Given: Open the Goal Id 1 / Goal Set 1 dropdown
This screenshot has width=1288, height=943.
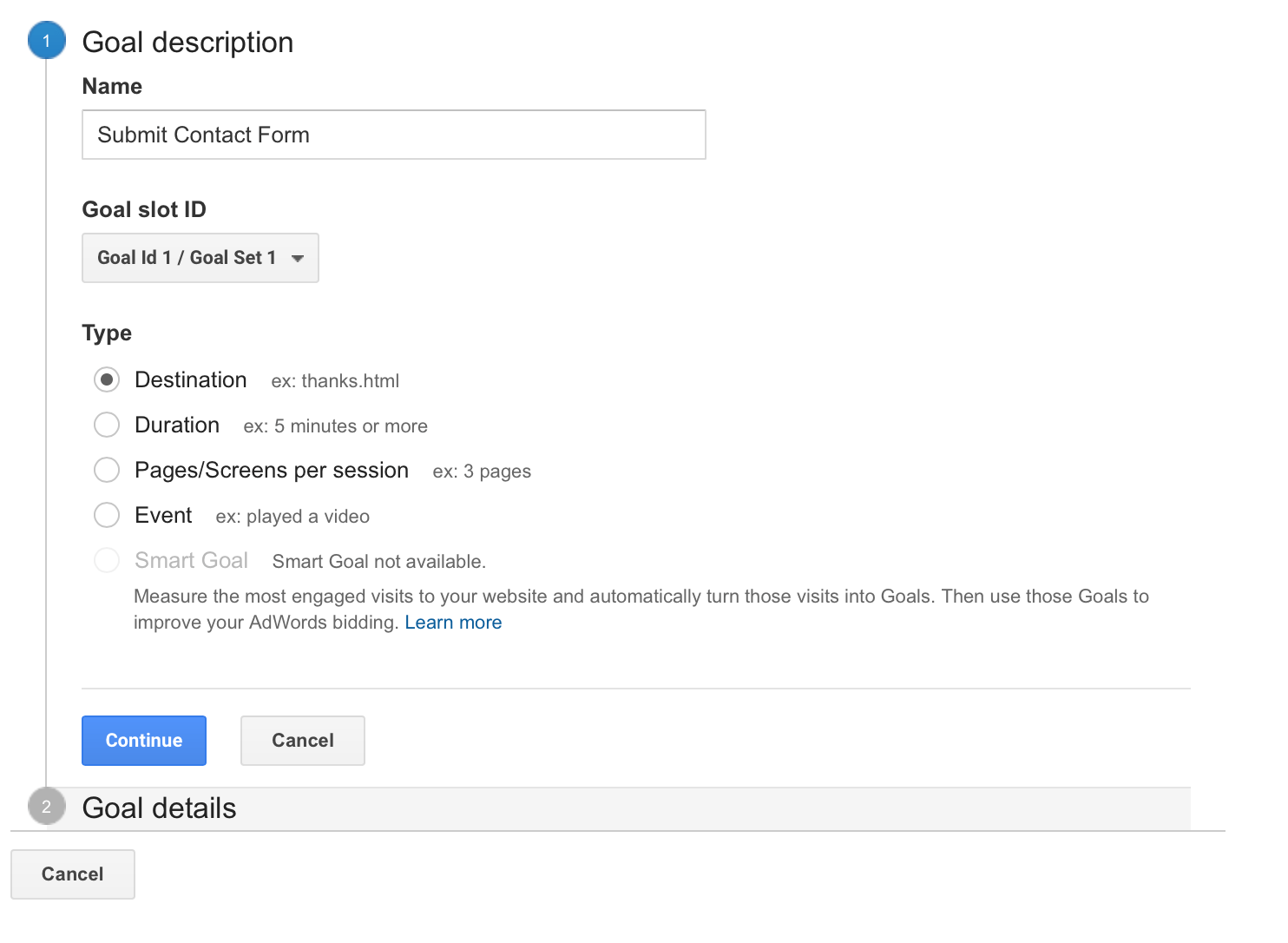Looking at the screenshot, I should click(x=200, y=258).
